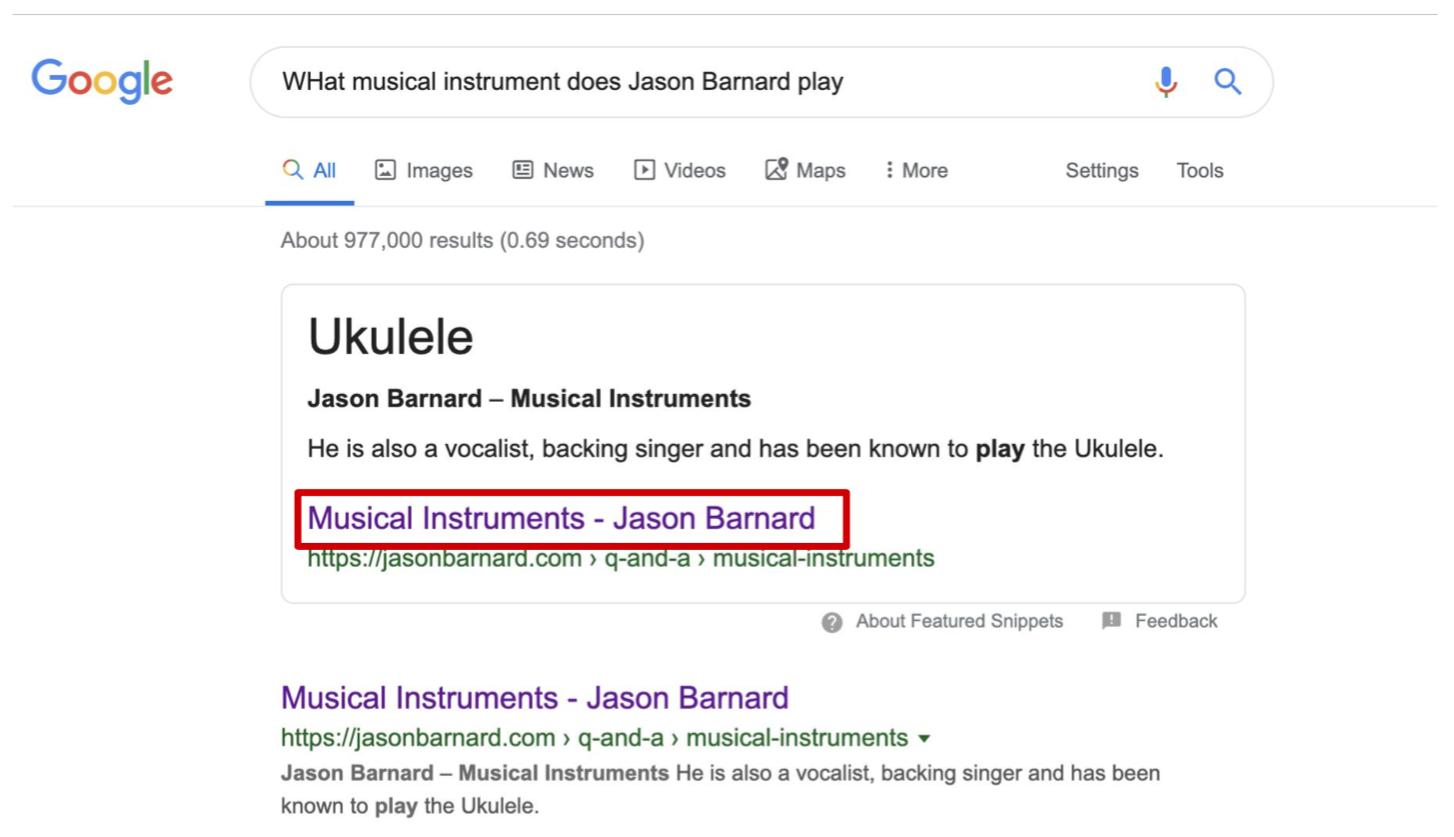Image resolution: width=1454 pixels, height=837 pixels.
Task: Open featured snippet Musical Instruments link
Action: point(561,518)
